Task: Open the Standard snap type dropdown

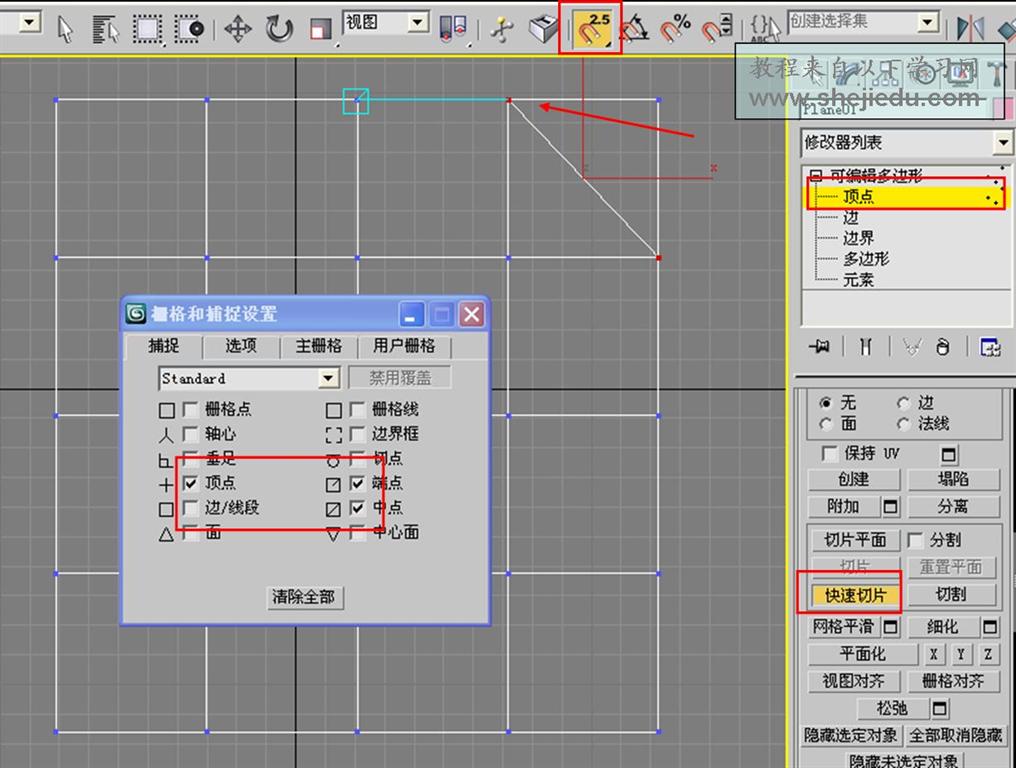Action: (328, 379)
